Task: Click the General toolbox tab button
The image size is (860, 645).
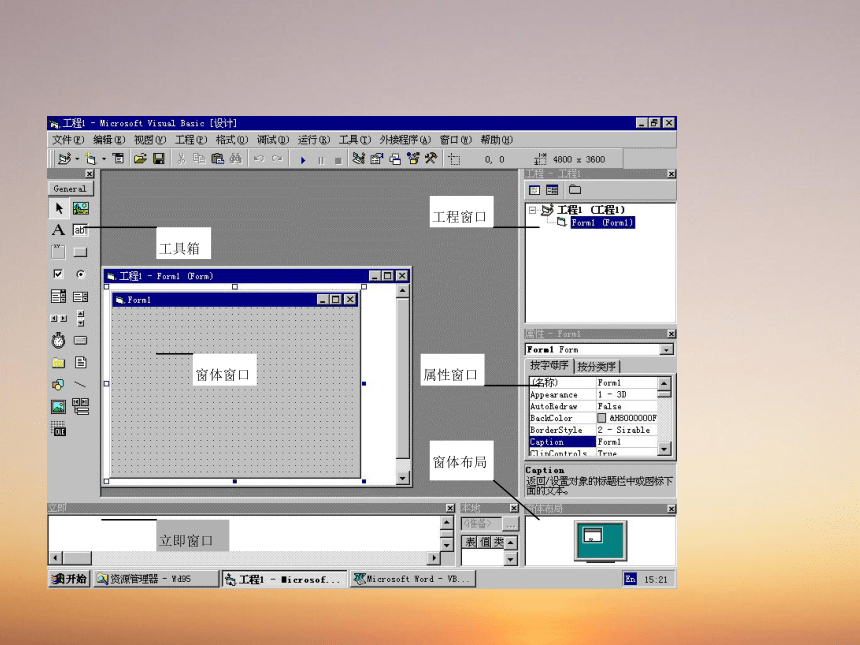Action: point(70,189)
